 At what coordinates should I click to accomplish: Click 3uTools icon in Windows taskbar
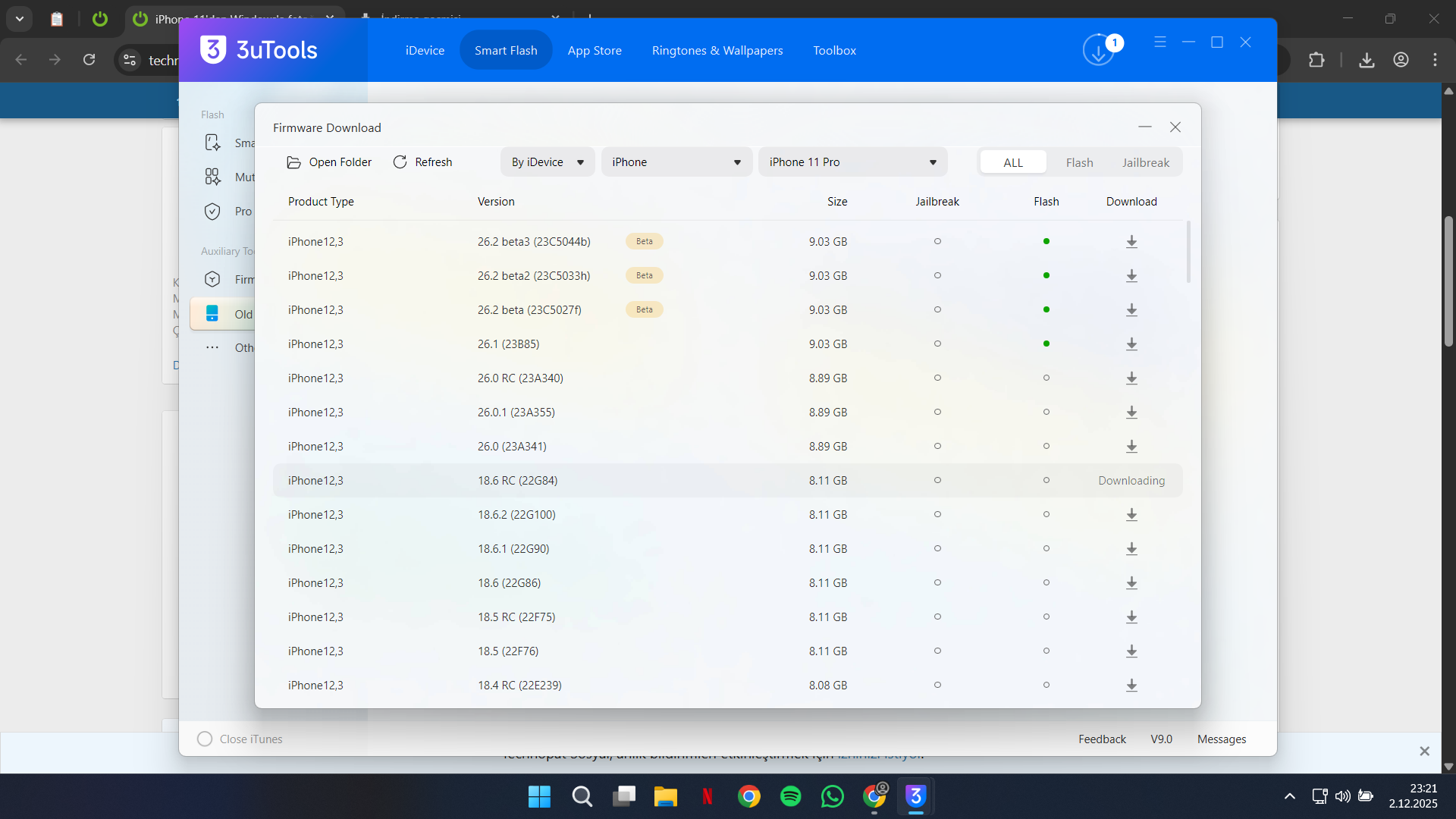pos(915,796)
